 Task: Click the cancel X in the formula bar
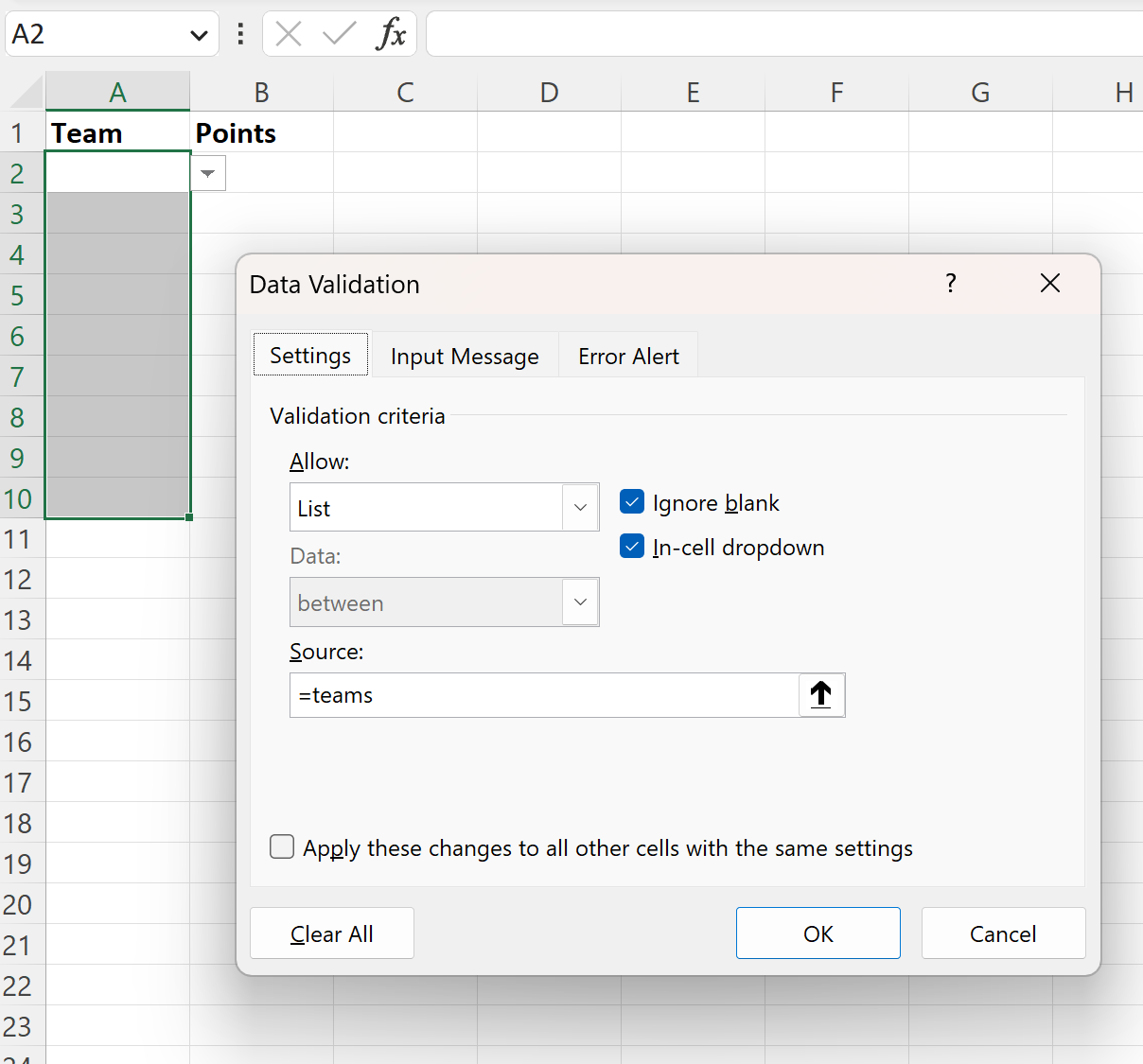[x=288, y=34]
